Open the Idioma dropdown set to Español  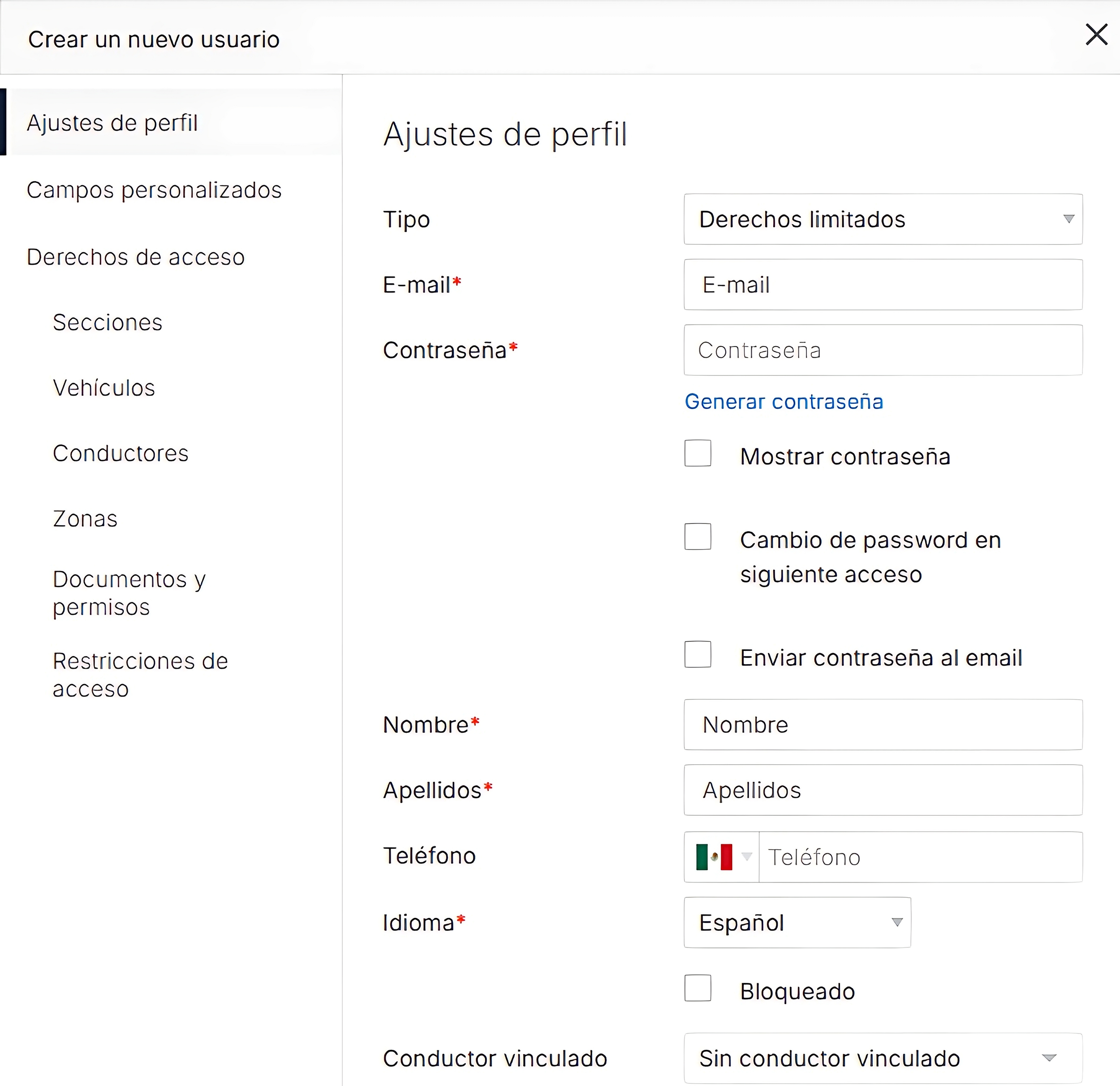pos(797,922)
